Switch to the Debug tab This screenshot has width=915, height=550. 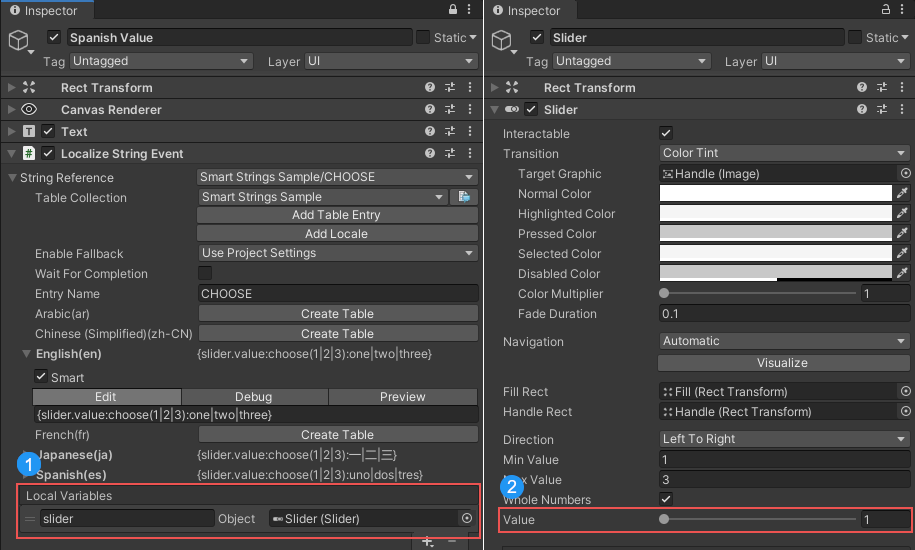click(x=253, y=397)
